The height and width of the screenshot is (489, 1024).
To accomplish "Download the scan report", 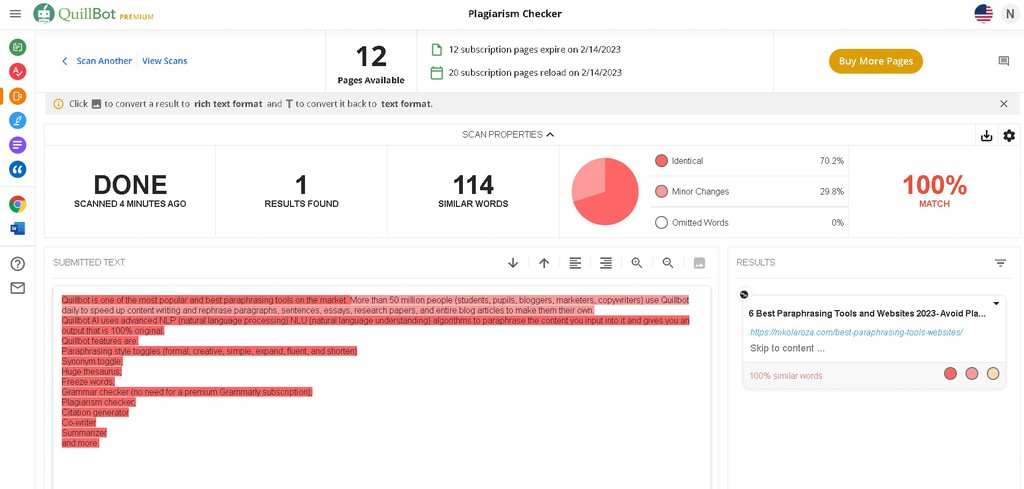I will tap(987, 136).
